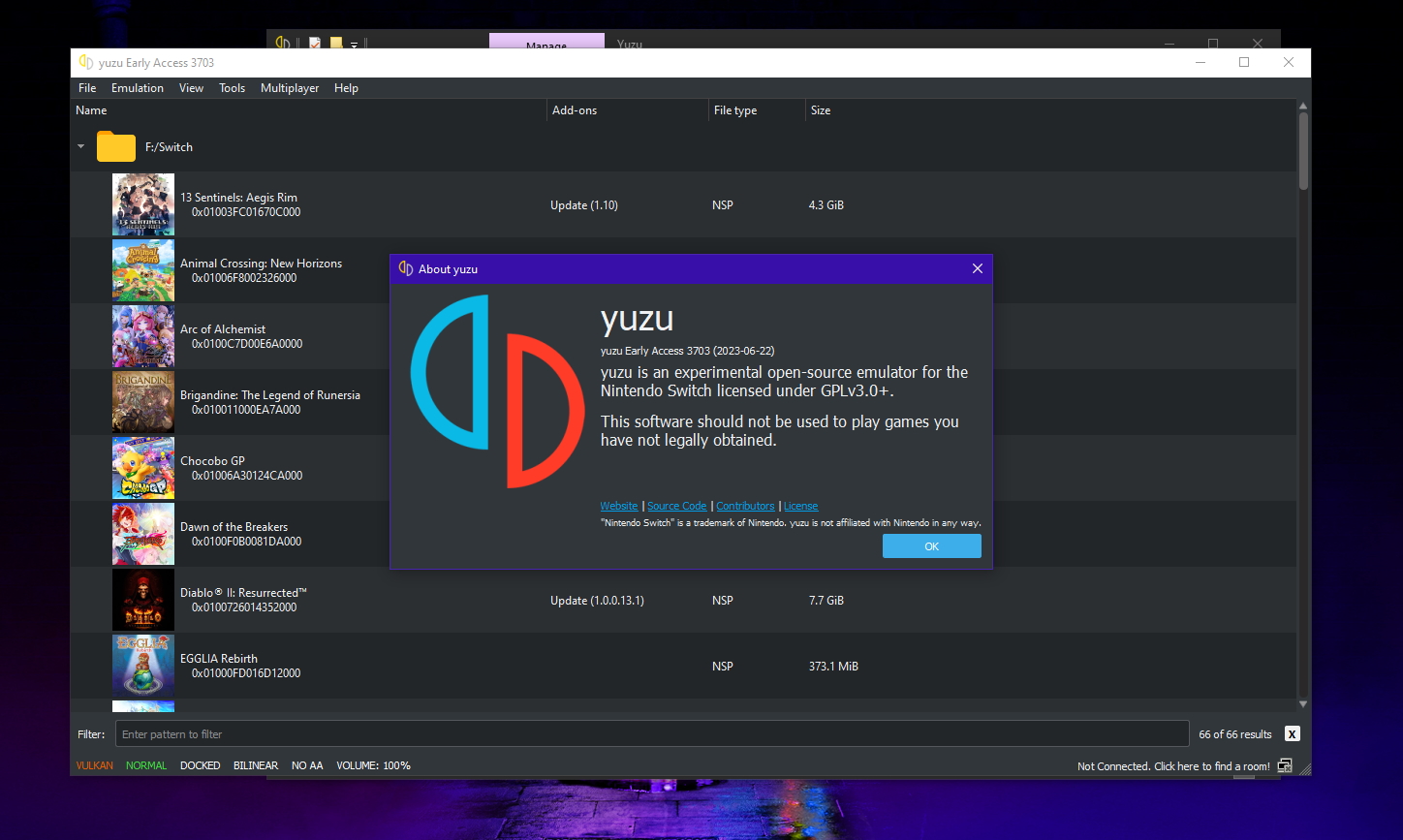Viewport: 1403px width, 840px height.
Task: Click the multiplayer room icon in status bar
Action: click(1285, 765)
